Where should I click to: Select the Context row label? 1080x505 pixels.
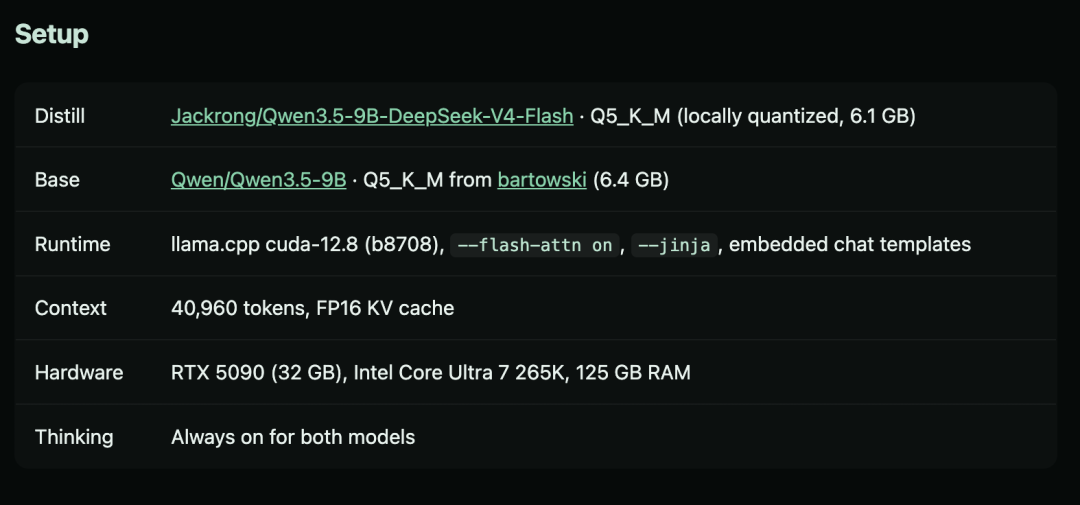click(71, 308)
